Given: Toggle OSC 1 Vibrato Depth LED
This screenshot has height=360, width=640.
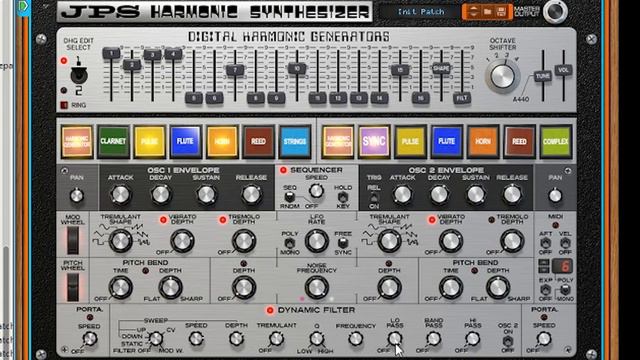Looking at the screenshot, I should (x=163, y=220).
